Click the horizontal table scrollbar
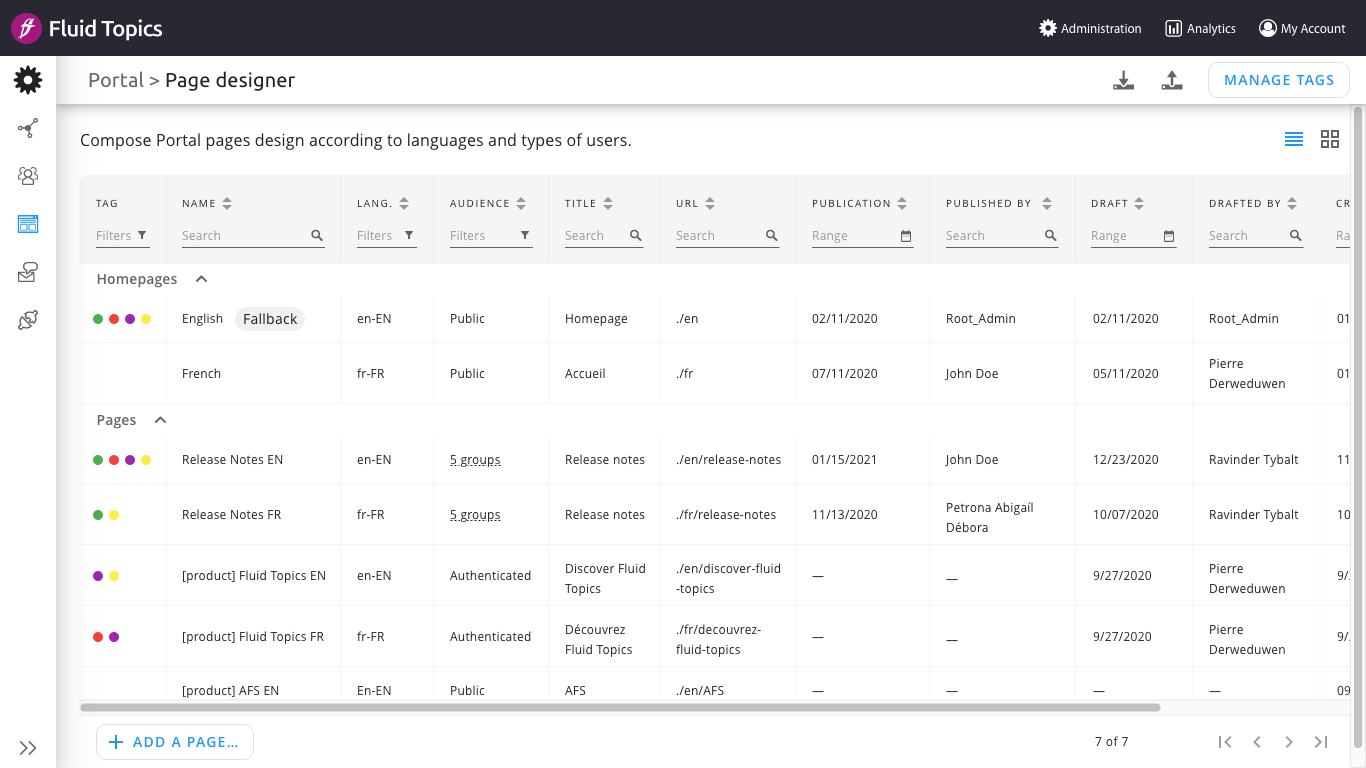 (620, 707)
